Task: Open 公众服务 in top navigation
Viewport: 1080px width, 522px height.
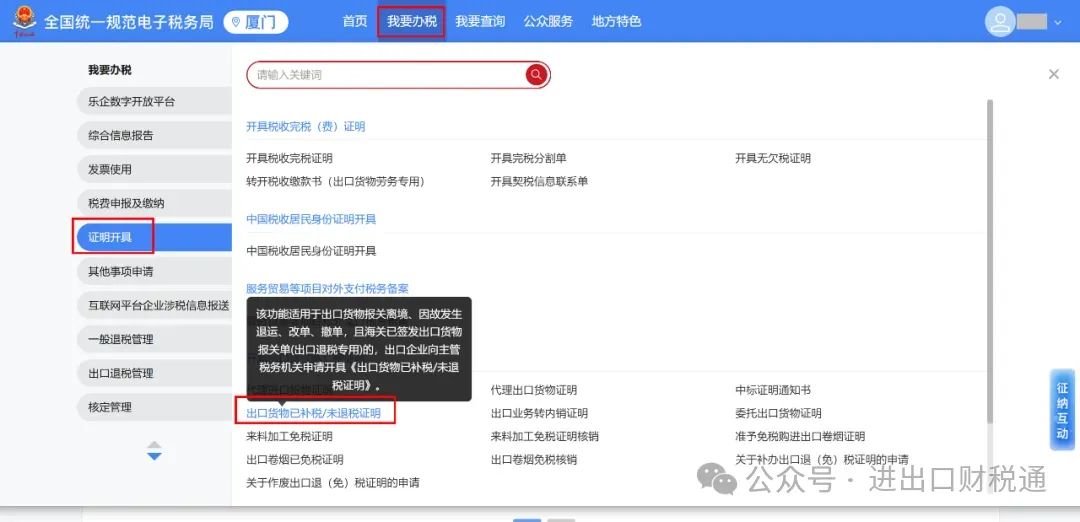Action: tap(548, 21)
